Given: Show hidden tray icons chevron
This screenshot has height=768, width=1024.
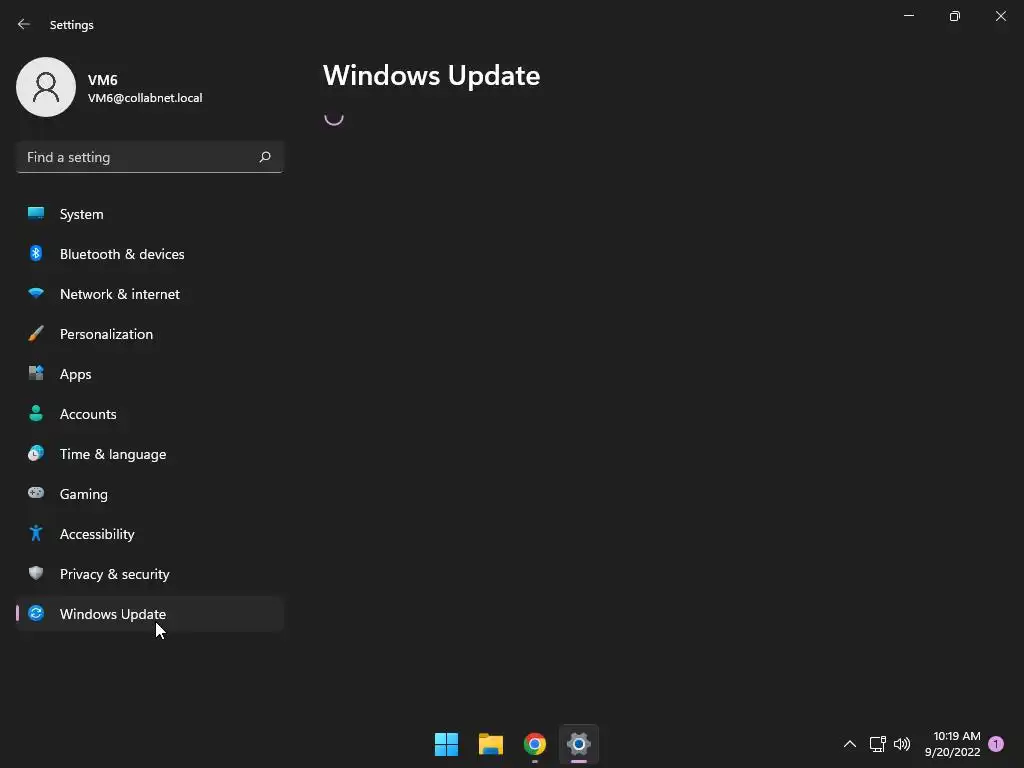Looking at the screenshot, I should 850,744.
